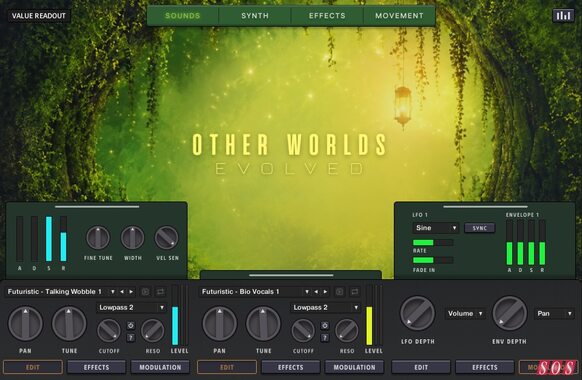Viewport: 582px width, 380px height.
Task: Collapse the ADSR panel using its top handle
Action: click(97, 207)
